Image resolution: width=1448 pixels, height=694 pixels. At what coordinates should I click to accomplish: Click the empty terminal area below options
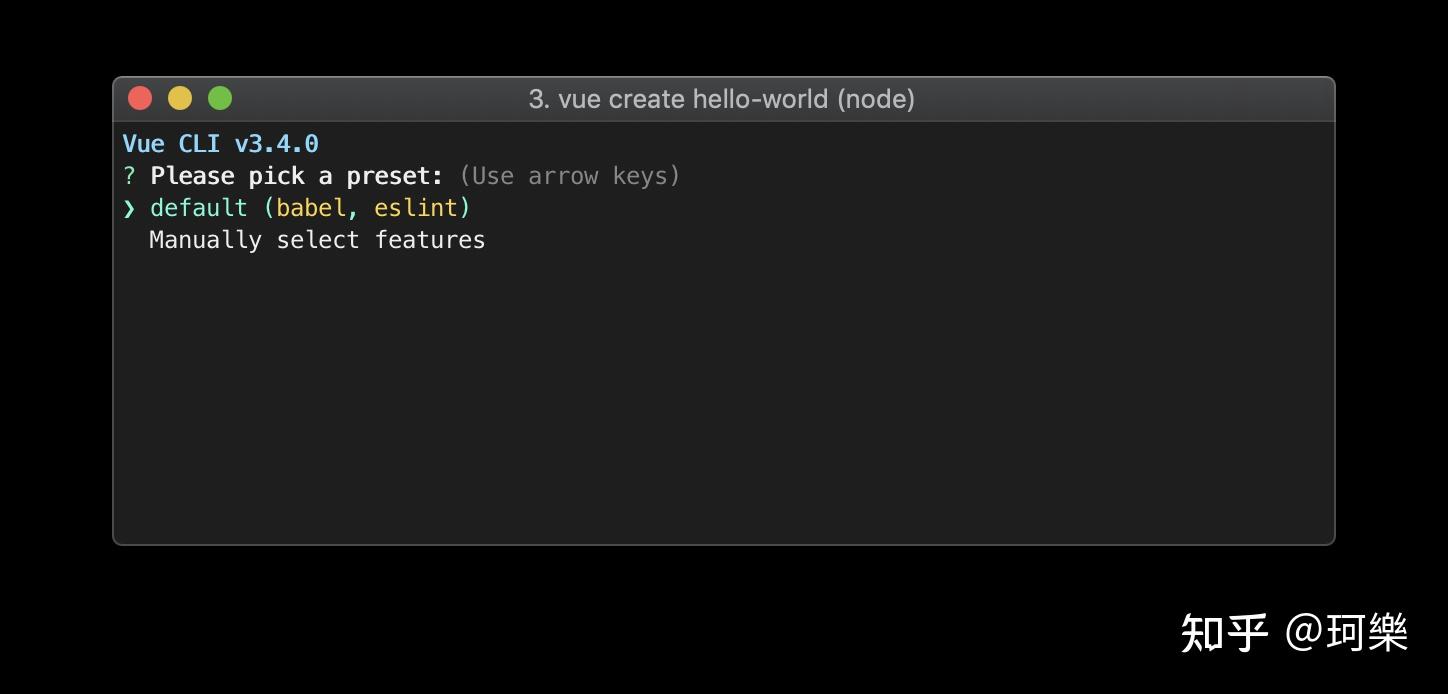tap(724, 400)
